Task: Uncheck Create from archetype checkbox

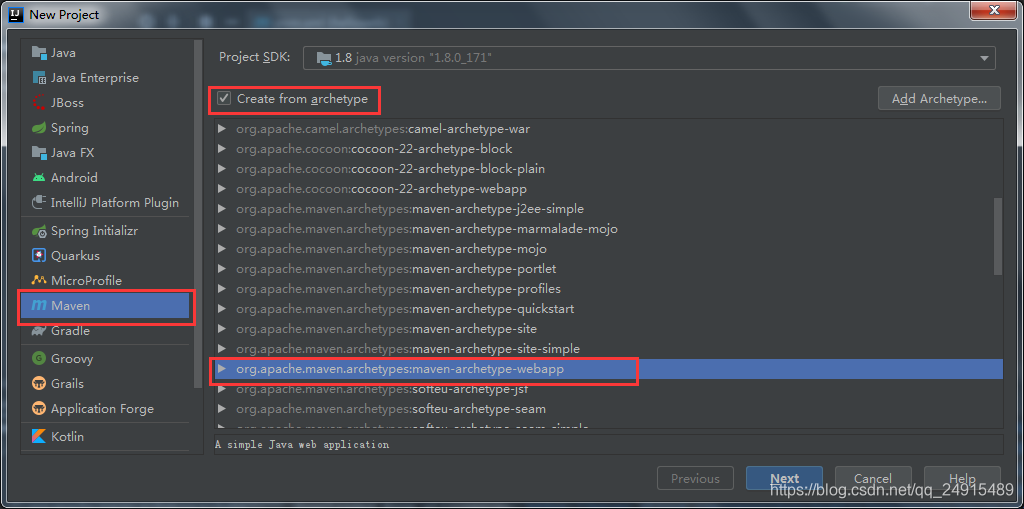Action: pos(224,99)
